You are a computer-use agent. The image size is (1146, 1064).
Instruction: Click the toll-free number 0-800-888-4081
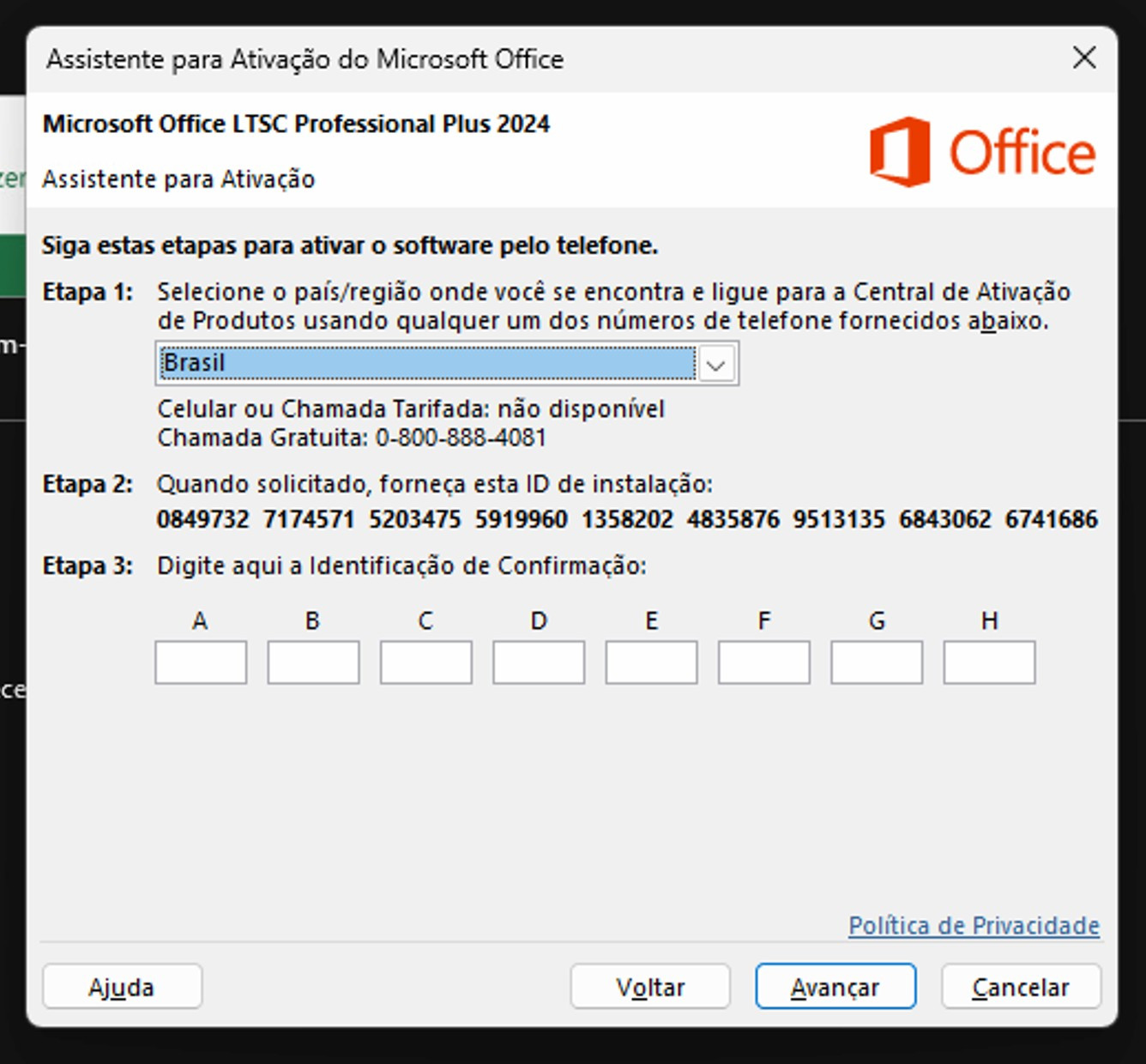point(461,438)
